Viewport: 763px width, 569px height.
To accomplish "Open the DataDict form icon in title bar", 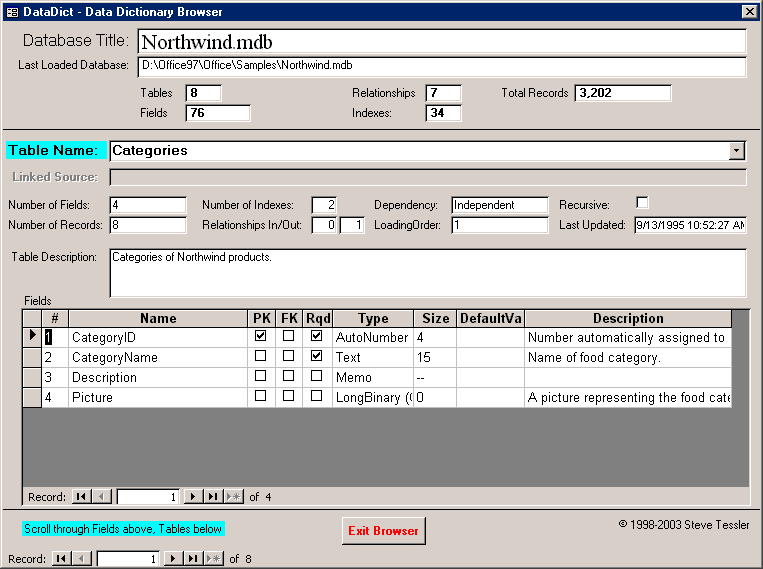I will 12,12.
